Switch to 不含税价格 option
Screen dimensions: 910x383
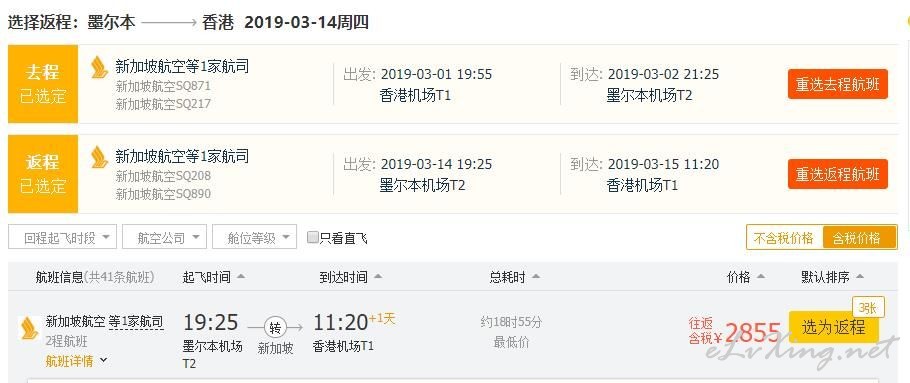784,237
